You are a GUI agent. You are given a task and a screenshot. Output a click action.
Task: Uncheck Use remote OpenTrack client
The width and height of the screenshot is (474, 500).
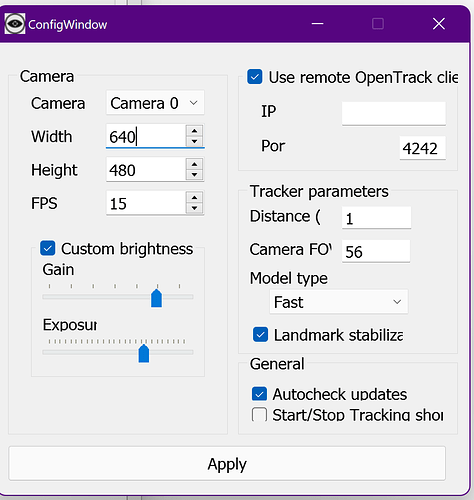click(255, 77)
